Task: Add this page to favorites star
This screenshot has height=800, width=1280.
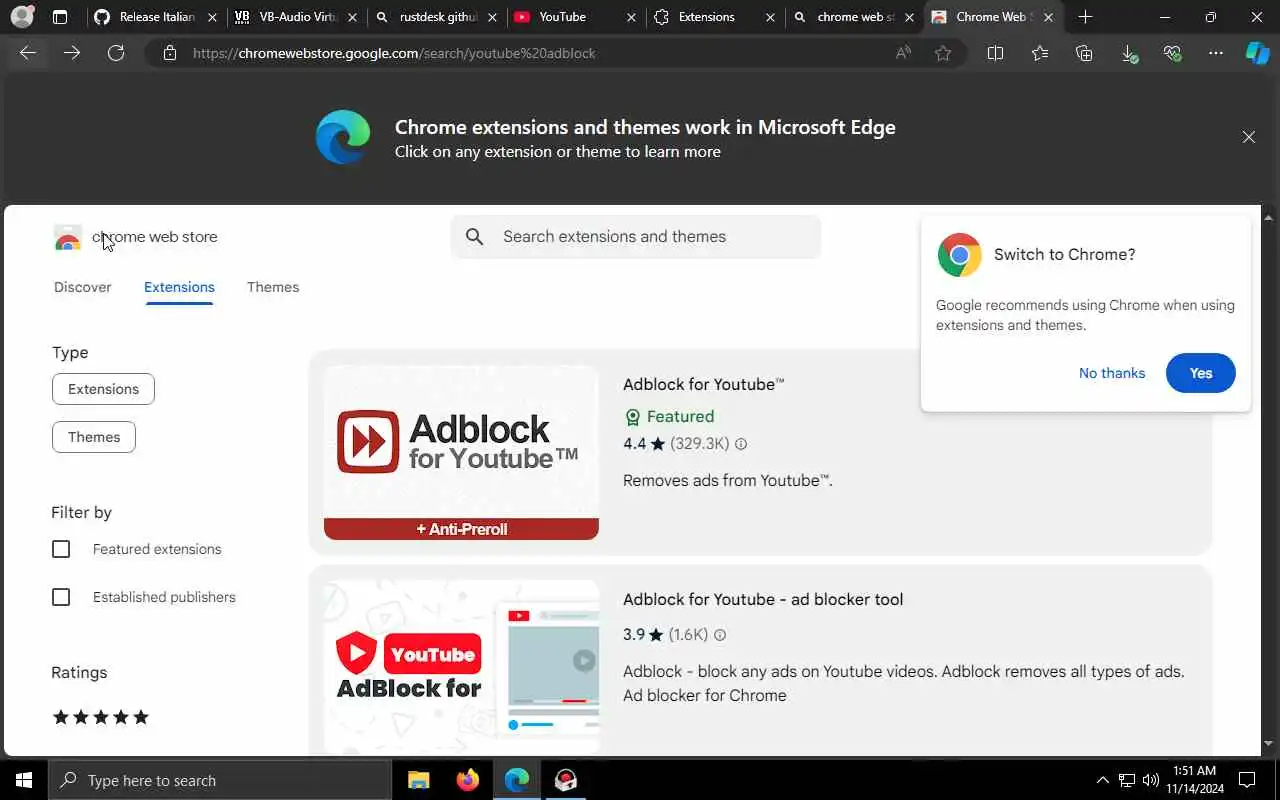Action: coord(943,53)
